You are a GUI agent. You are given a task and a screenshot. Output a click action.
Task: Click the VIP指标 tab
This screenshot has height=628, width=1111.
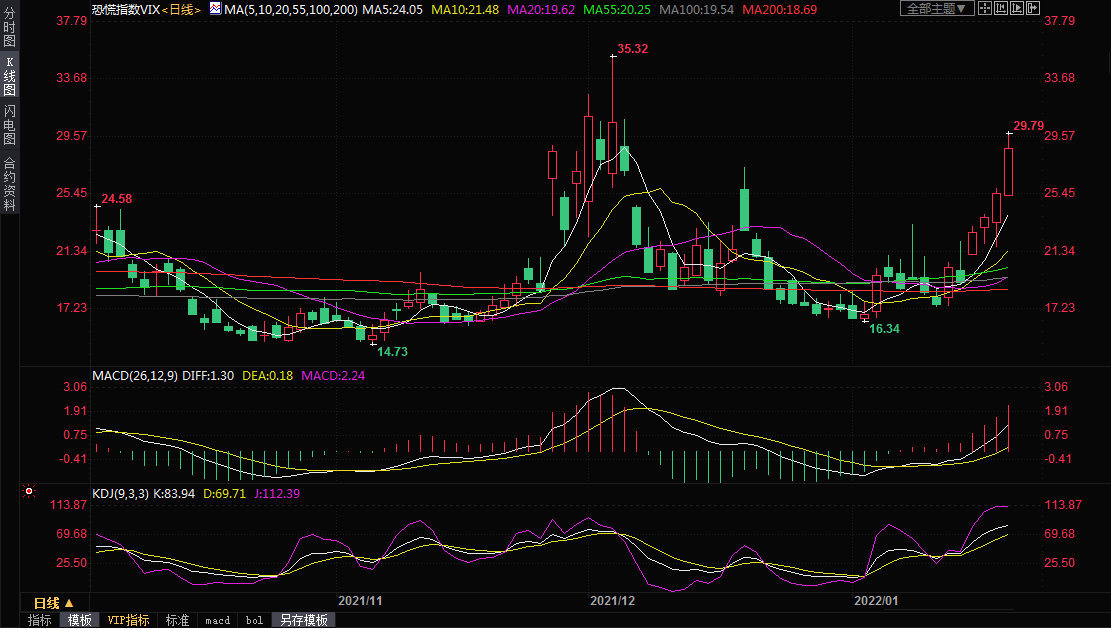[128, 620]
